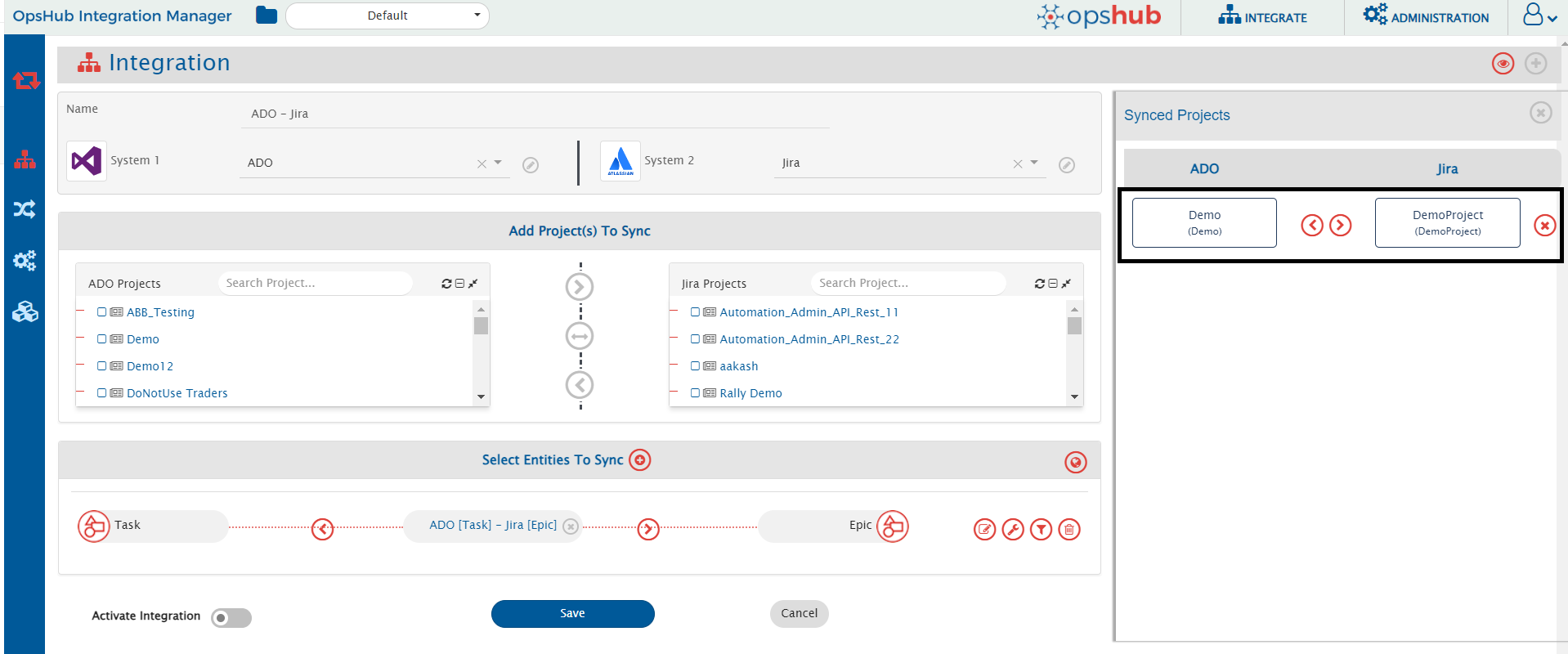Expand the System 1 ADO dropdown arrow
This screenshot has width=1568, height=654.
coord(498,163)
